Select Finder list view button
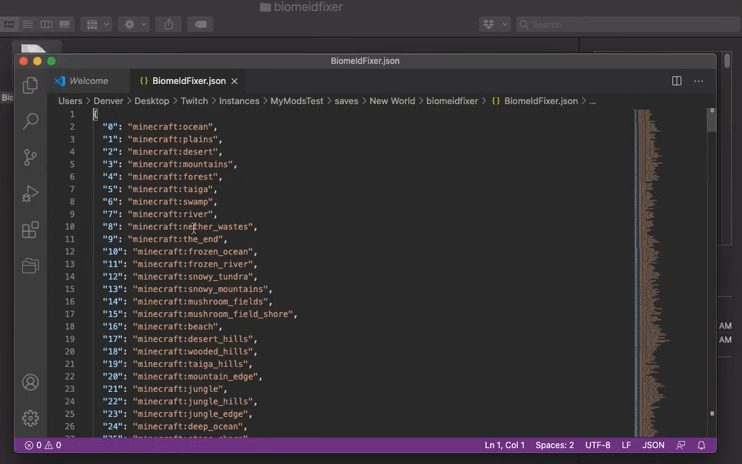This screenshot has width=742, height=464. [27, 24]
